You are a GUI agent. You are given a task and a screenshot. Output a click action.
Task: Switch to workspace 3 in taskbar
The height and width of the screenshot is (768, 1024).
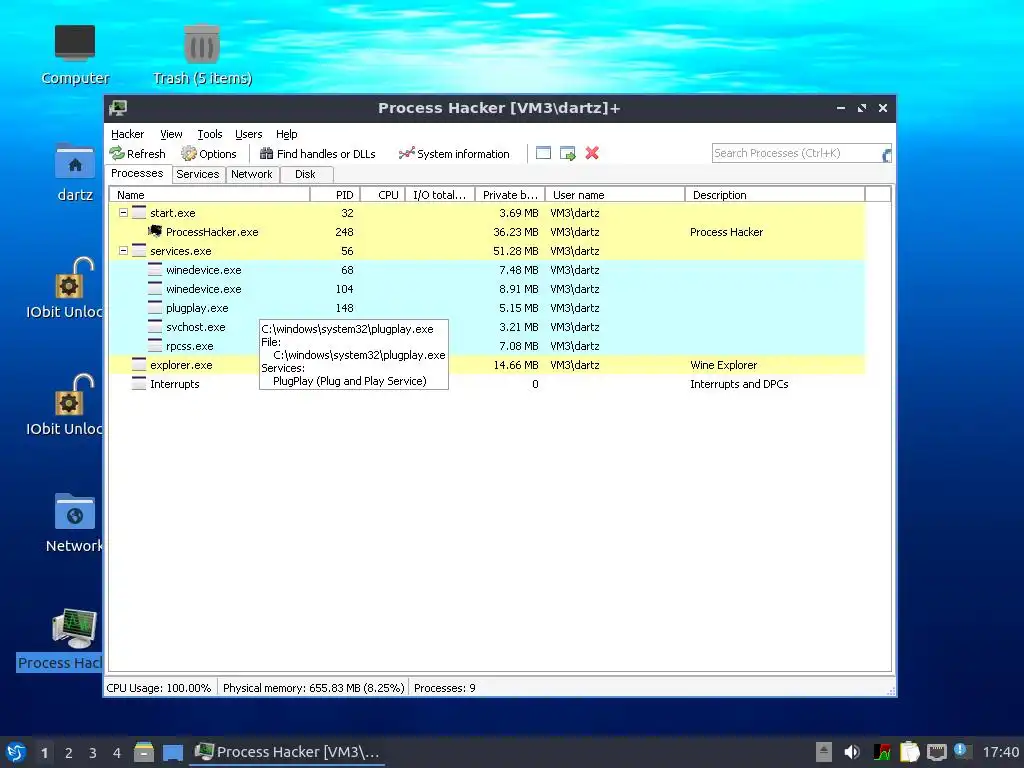pos(93,753)
